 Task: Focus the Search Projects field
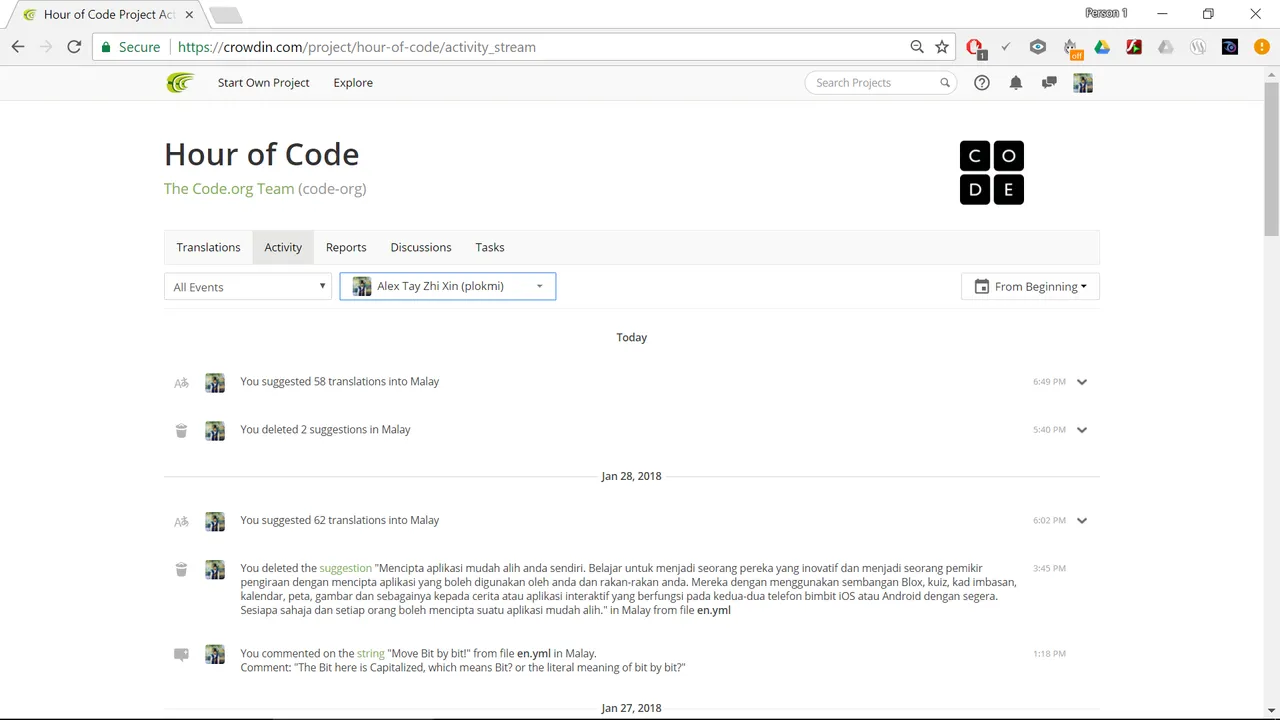tap(880, 83)
